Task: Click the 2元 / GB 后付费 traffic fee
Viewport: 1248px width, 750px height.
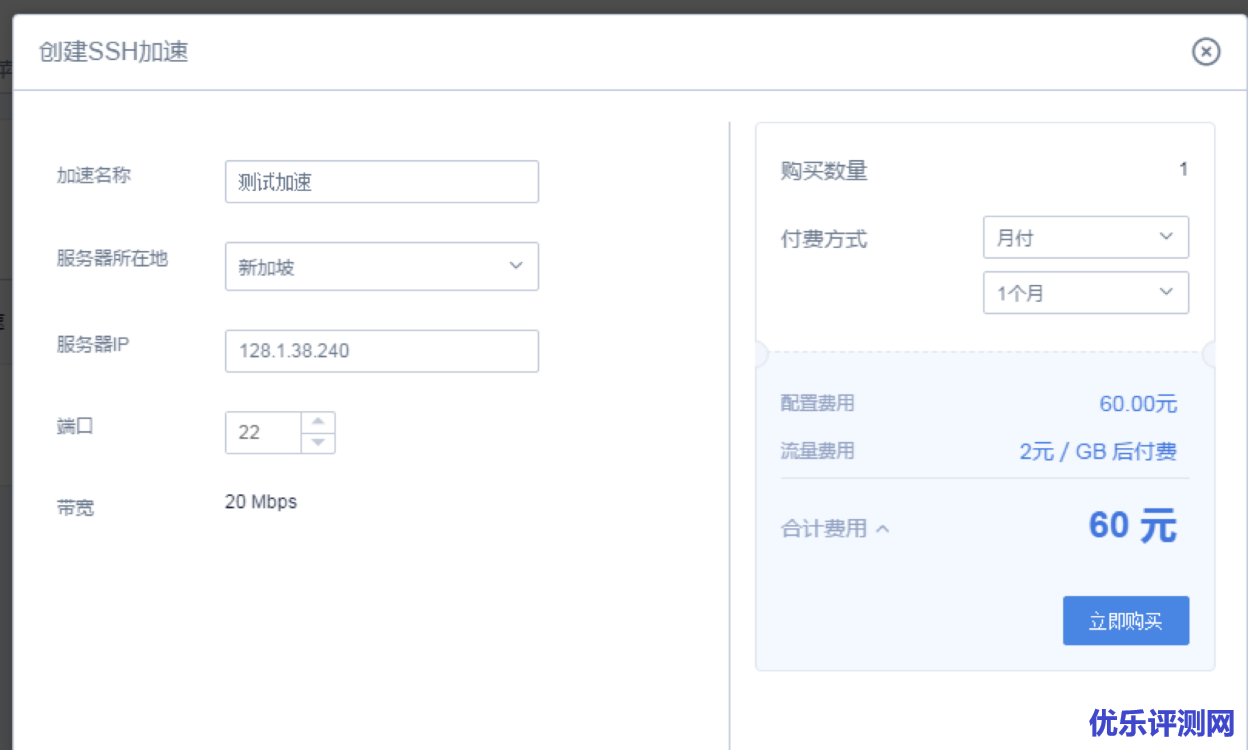Action: pyautogui.click(x=1098, y=451)
